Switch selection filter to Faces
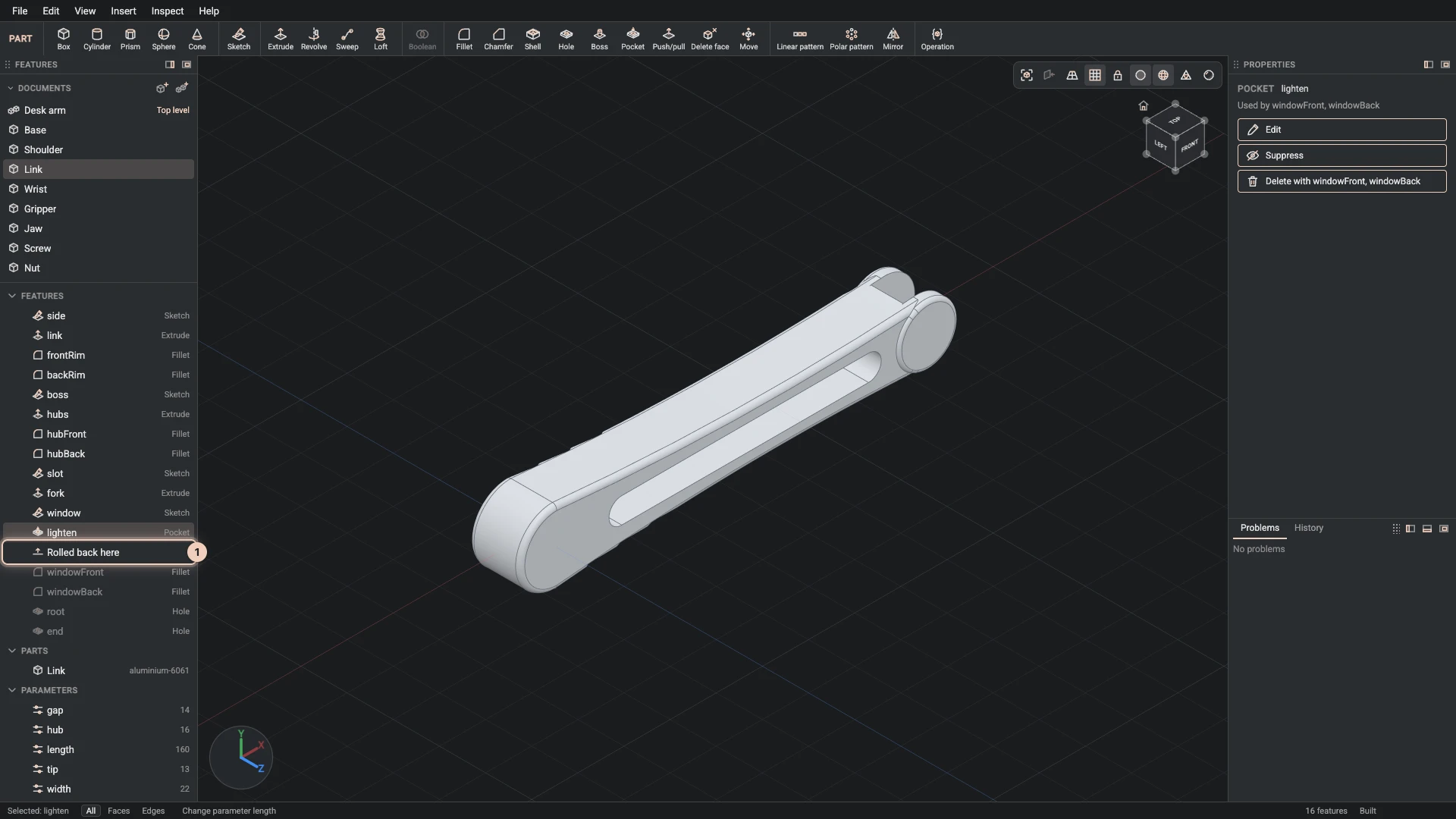Screen dimensions: 1456x819 pyautogui.click(x=118, y=811)
